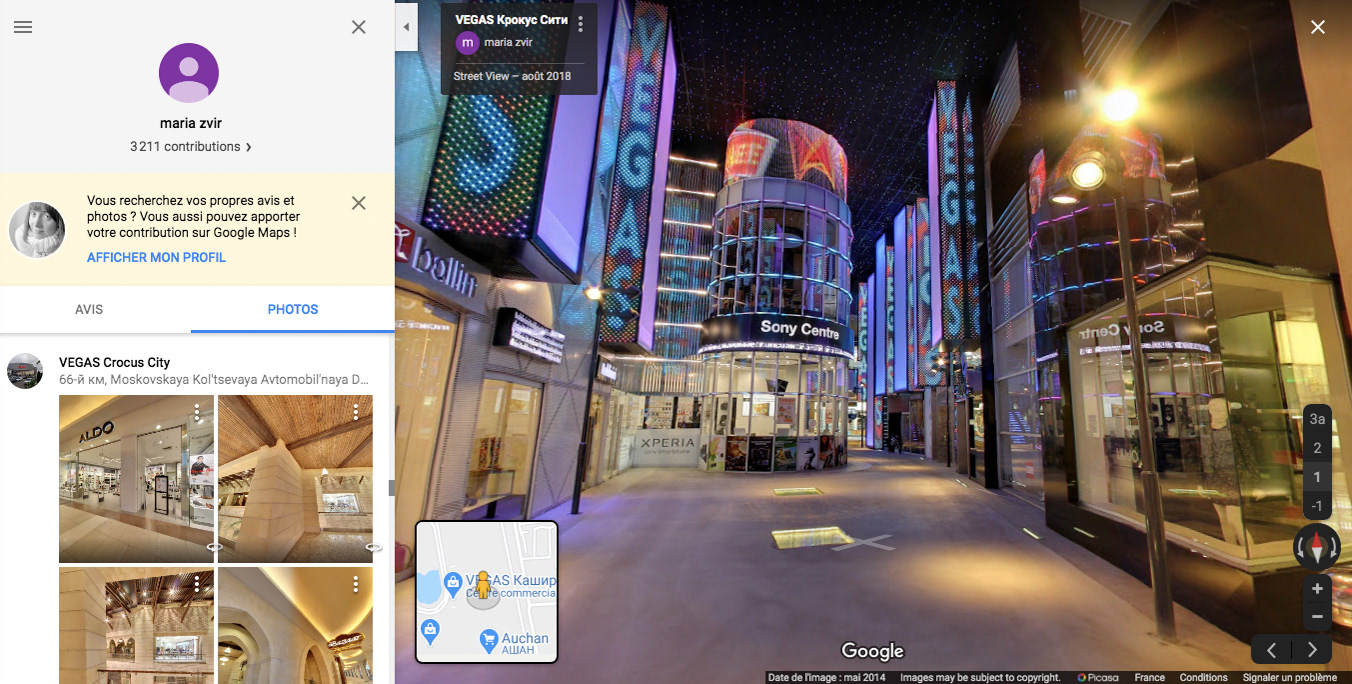
Task: Open options menu on wooden ceiling photo
Action: click(356, 411)
